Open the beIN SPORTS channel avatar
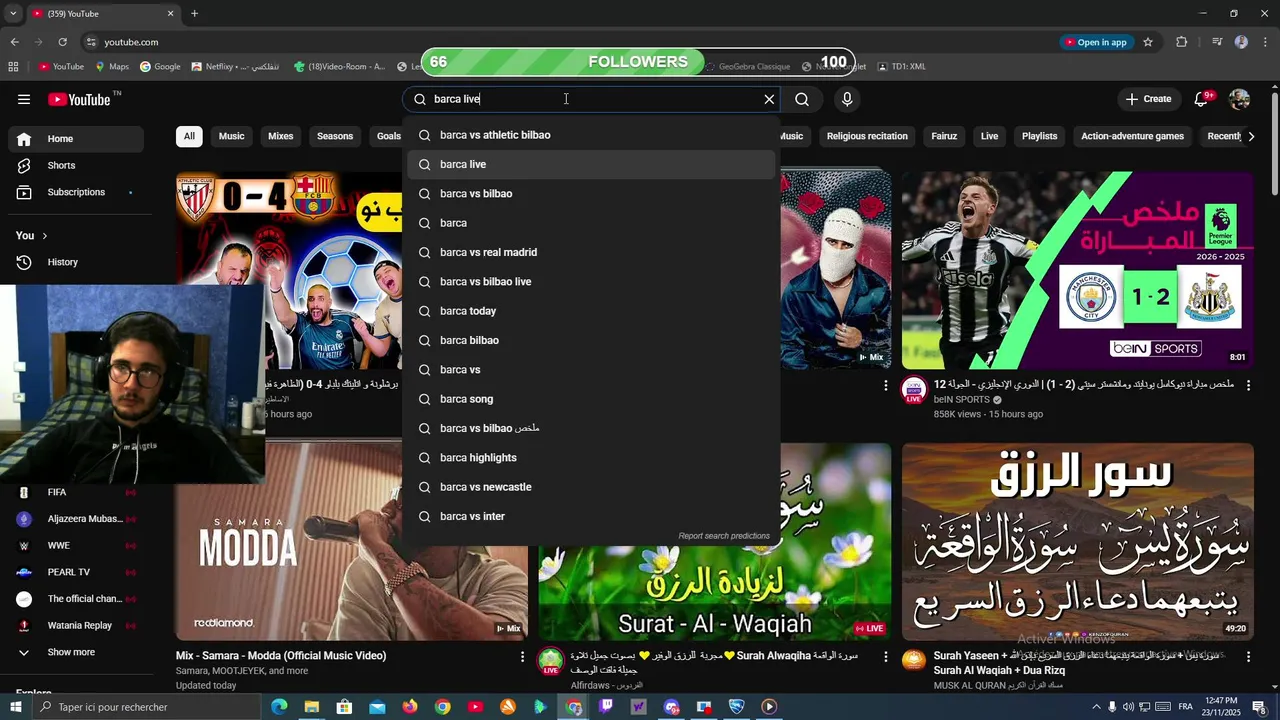The width and height of the screenshot is (1280, 720). (x=914, y=390)
